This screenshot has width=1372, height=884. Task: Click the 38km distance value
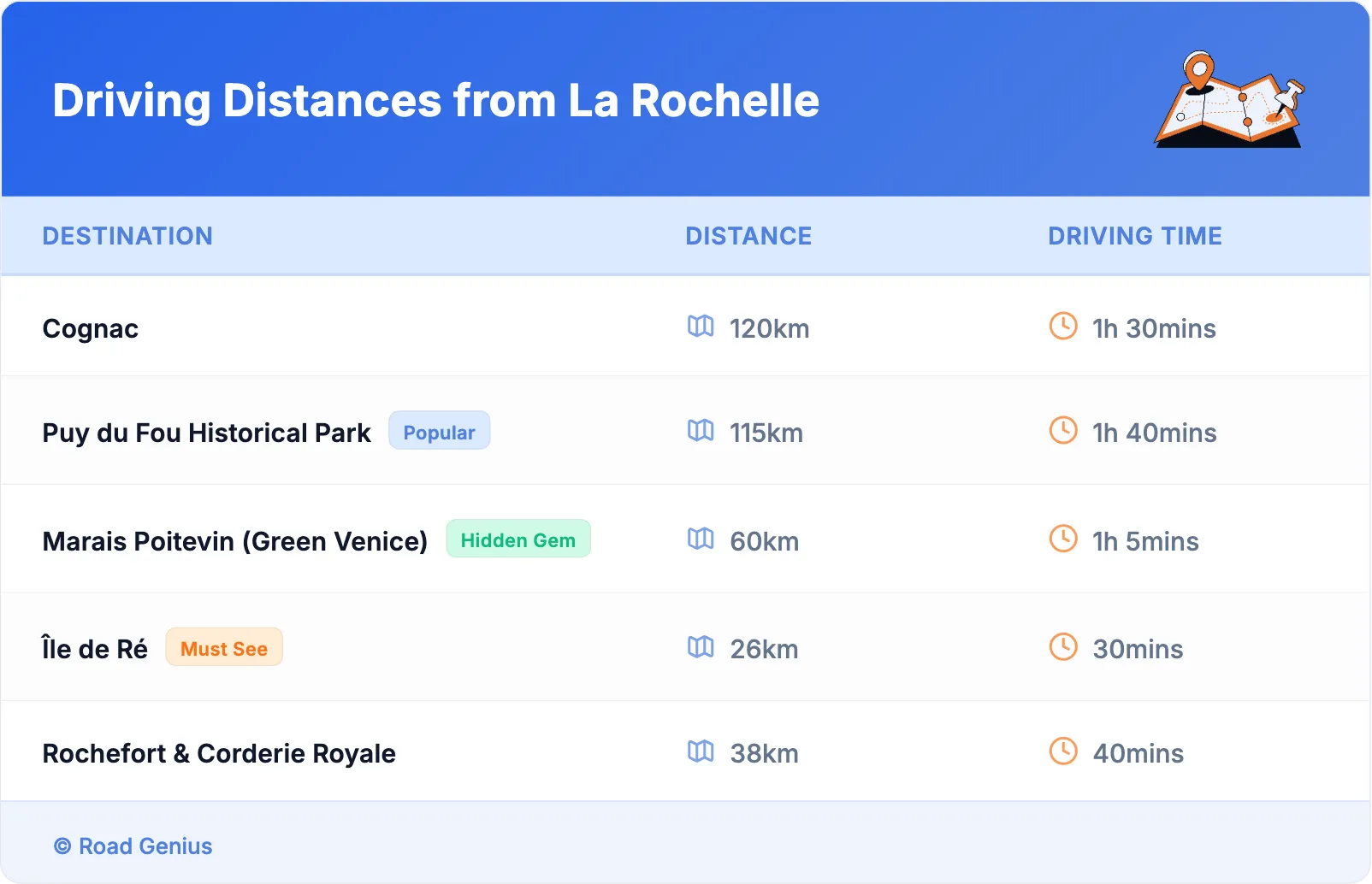(x=765, y=754)
